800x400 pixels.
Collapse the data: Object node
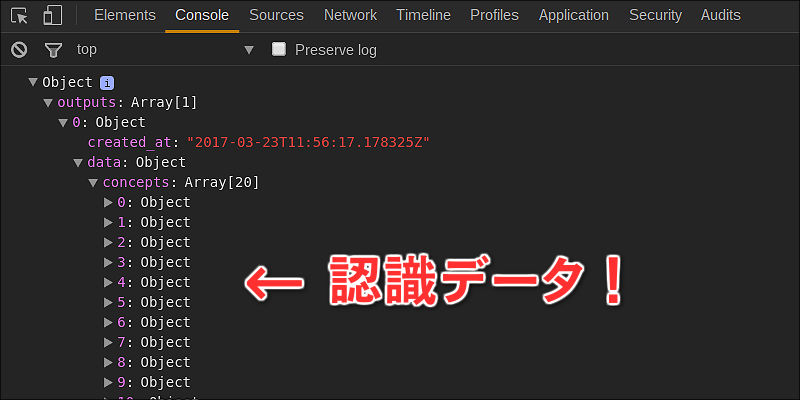pos(78,163)
